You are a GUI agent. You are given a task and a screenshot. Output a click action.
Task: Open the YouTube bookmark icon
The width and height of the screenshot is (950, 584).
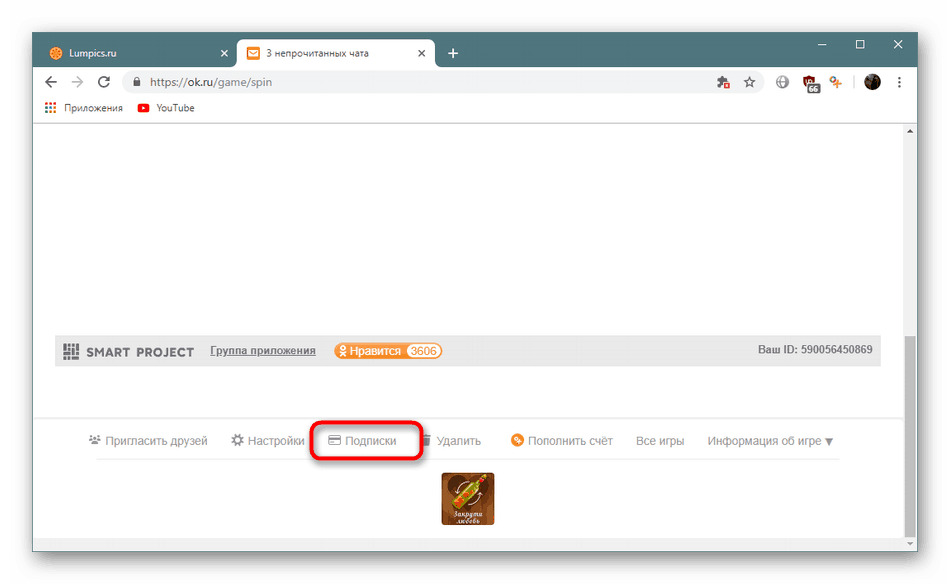tap(143, 108)
